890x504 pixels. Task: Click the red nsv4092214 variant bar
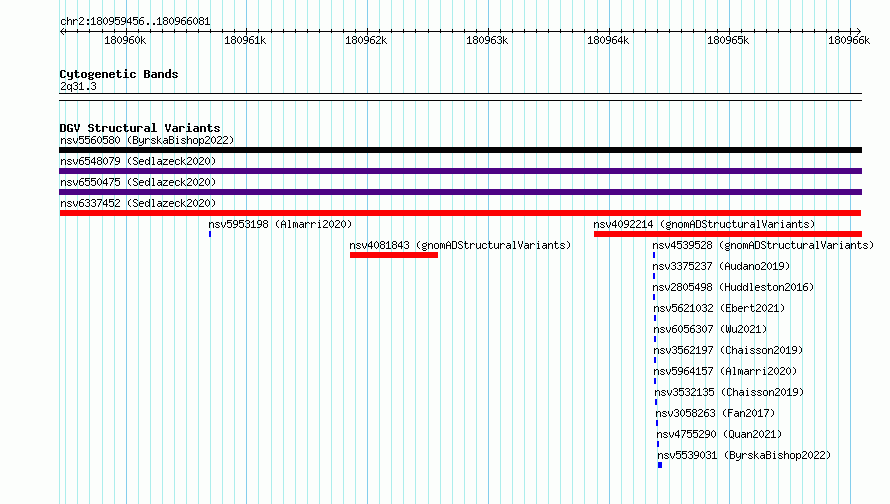(x=728, y=234)
